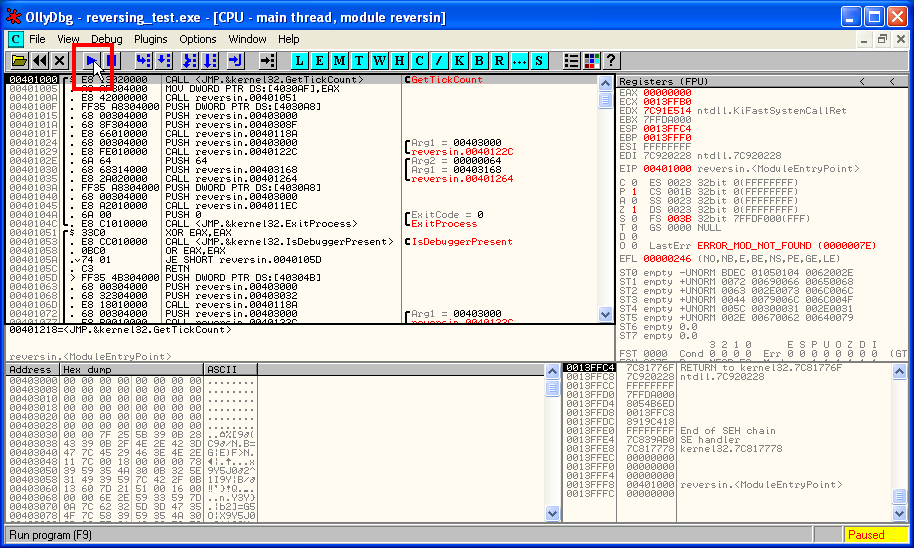The height and width of the screenshot is (548, 914).
Task: Open the appearance color grid icon
Action: [591, 61]
